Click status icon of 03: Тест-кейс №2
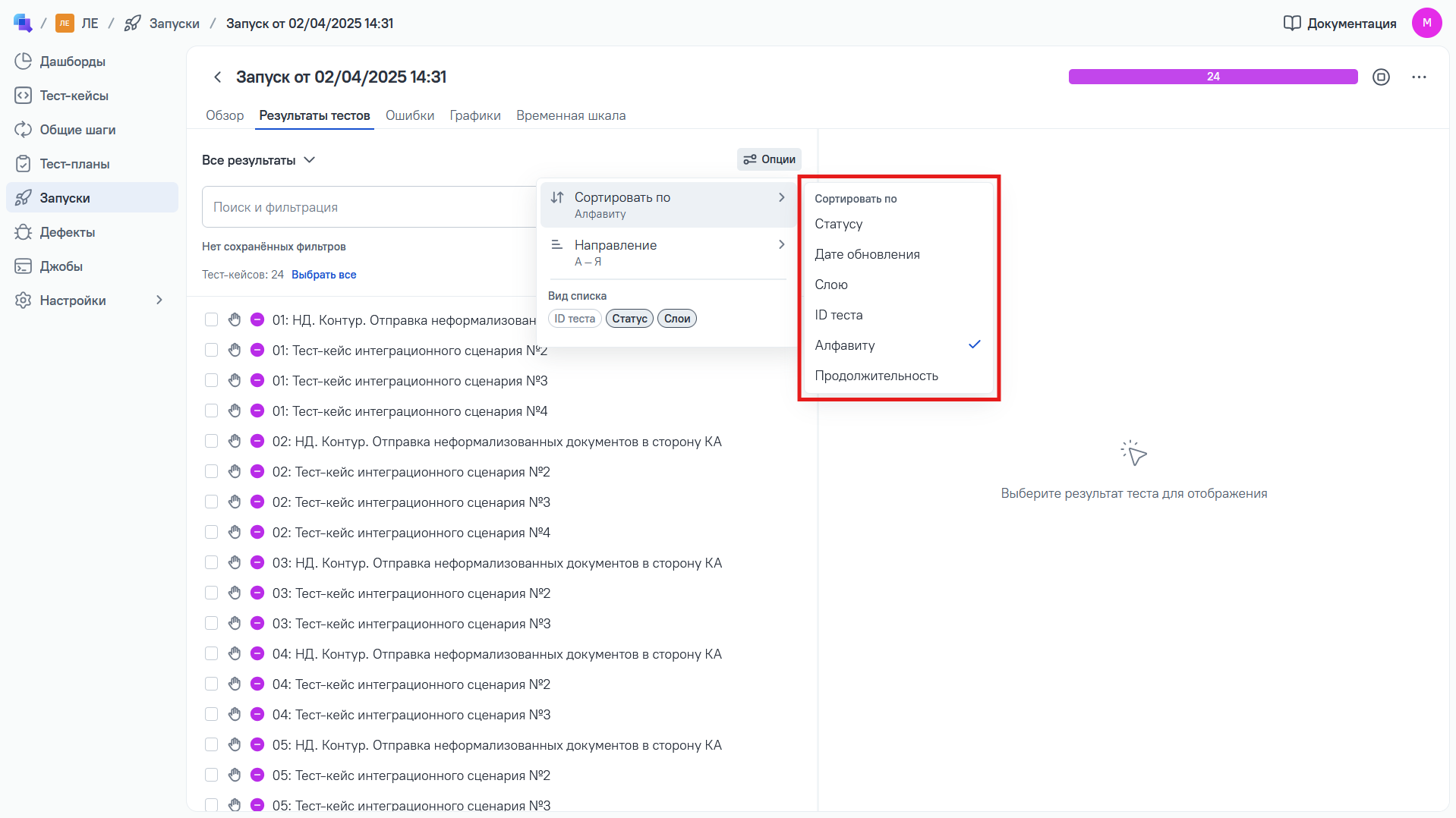 (257, 593)
